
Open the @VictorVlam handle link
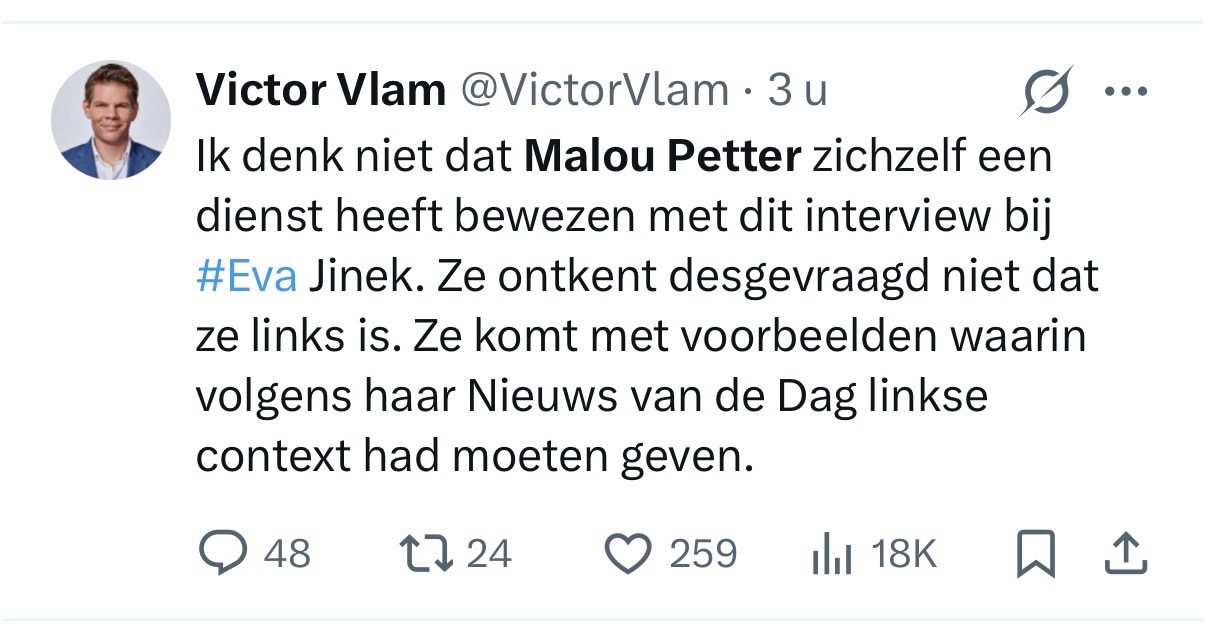594,91
